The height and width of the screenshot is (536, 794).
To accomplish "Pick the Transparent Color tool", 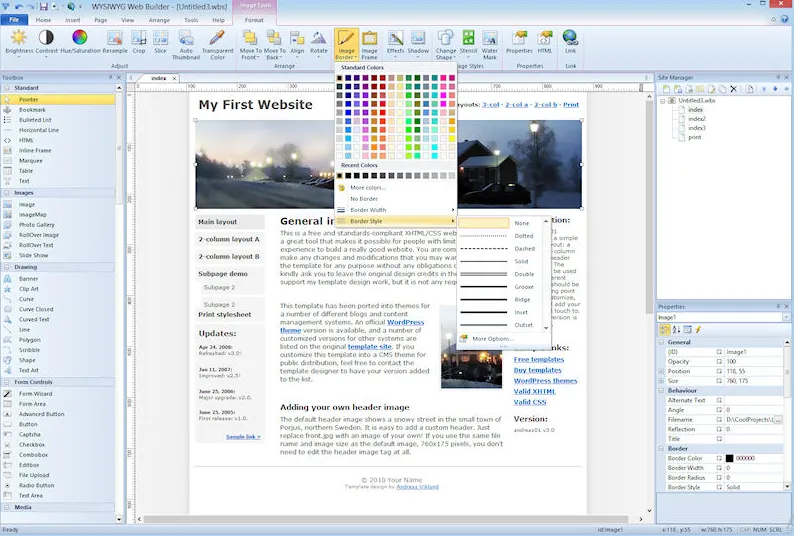I will (x=217, y=37).
